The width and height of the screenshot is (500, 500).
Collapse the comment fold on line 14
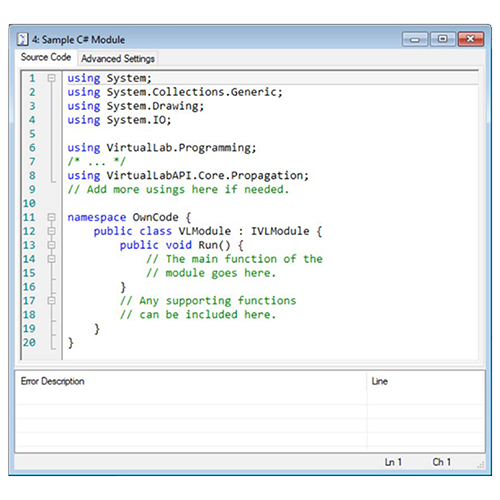click(x=51, y=259)
